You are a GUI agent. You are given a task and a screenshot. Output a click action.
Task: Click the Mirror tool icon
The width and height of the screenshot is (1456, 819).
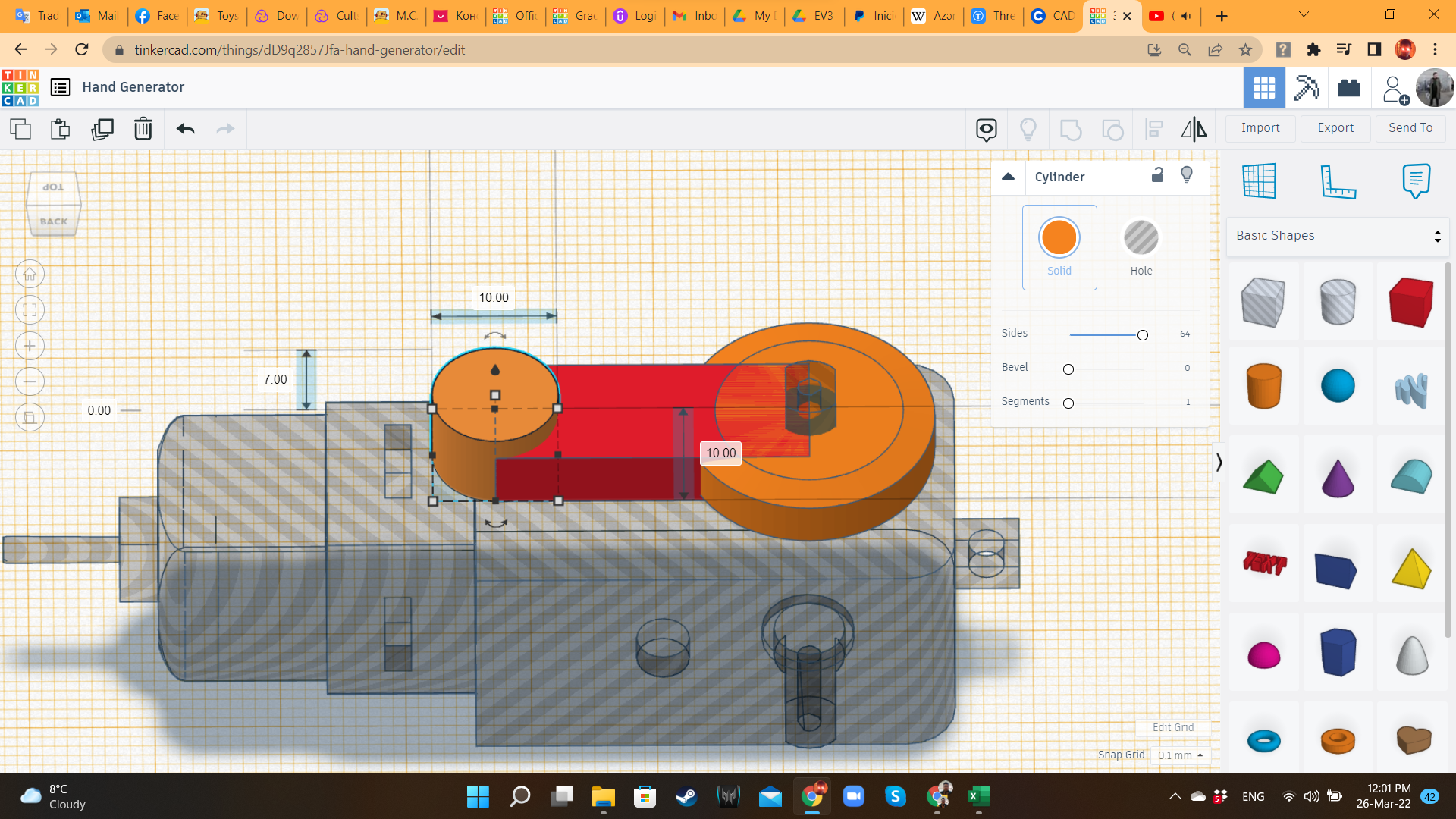pos(1194,129)
